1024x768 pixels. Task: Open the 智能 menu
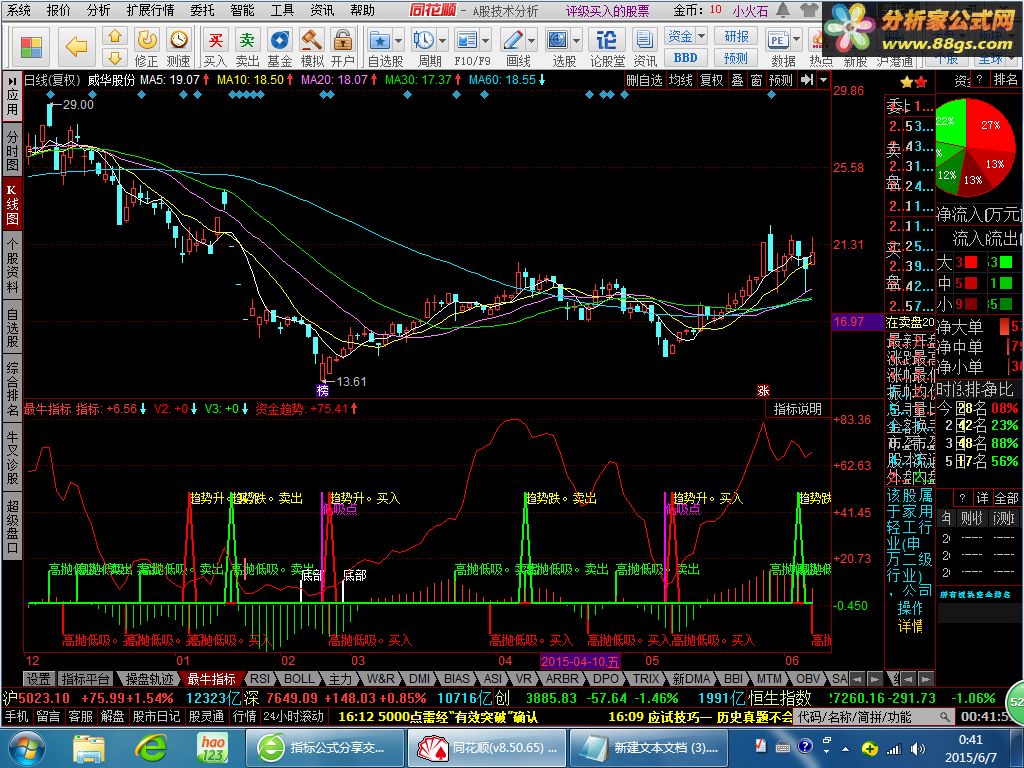(x=242, y=10)
